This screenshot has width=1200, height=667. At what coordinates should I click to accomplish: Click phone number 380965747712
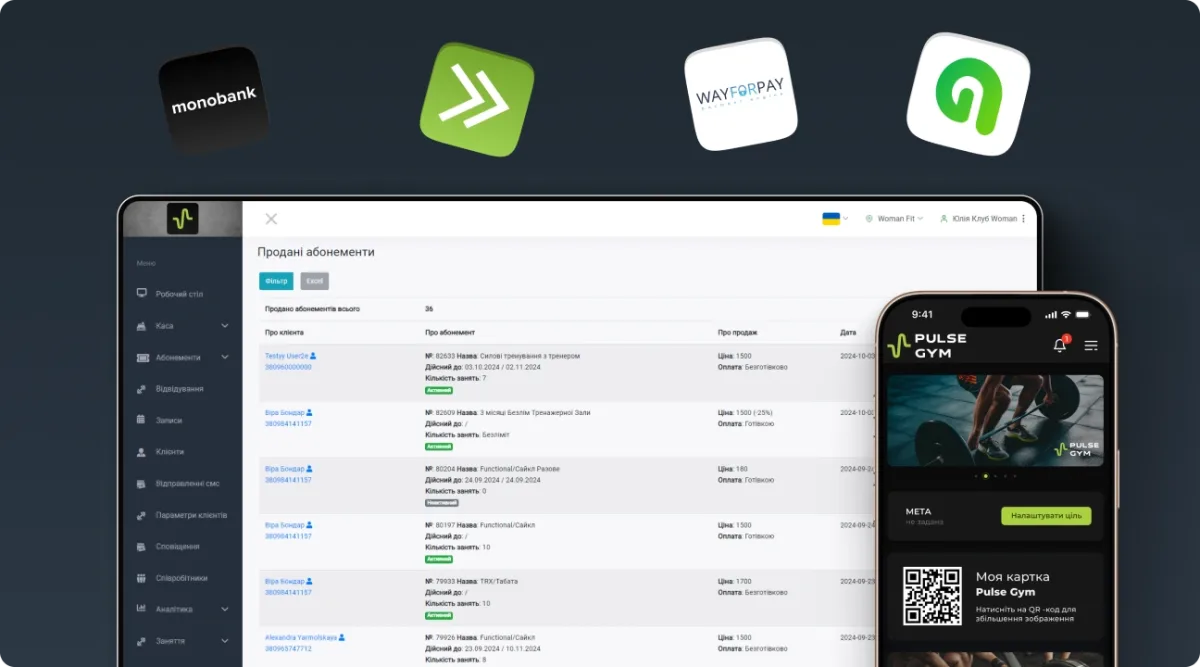click(x=288, y=648)
